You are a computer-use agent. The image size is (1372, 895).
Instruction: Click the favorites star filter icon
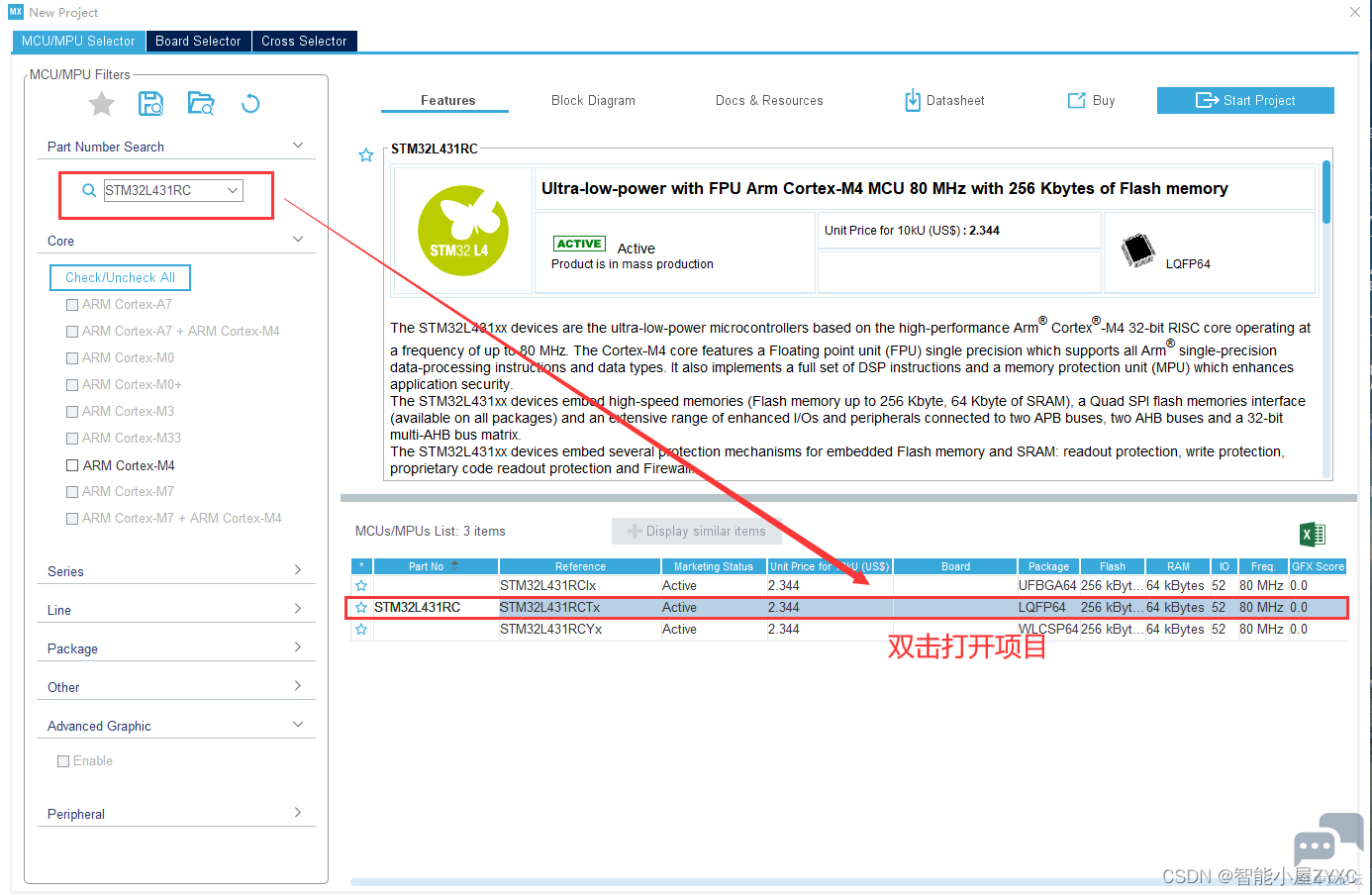[101, 104]
